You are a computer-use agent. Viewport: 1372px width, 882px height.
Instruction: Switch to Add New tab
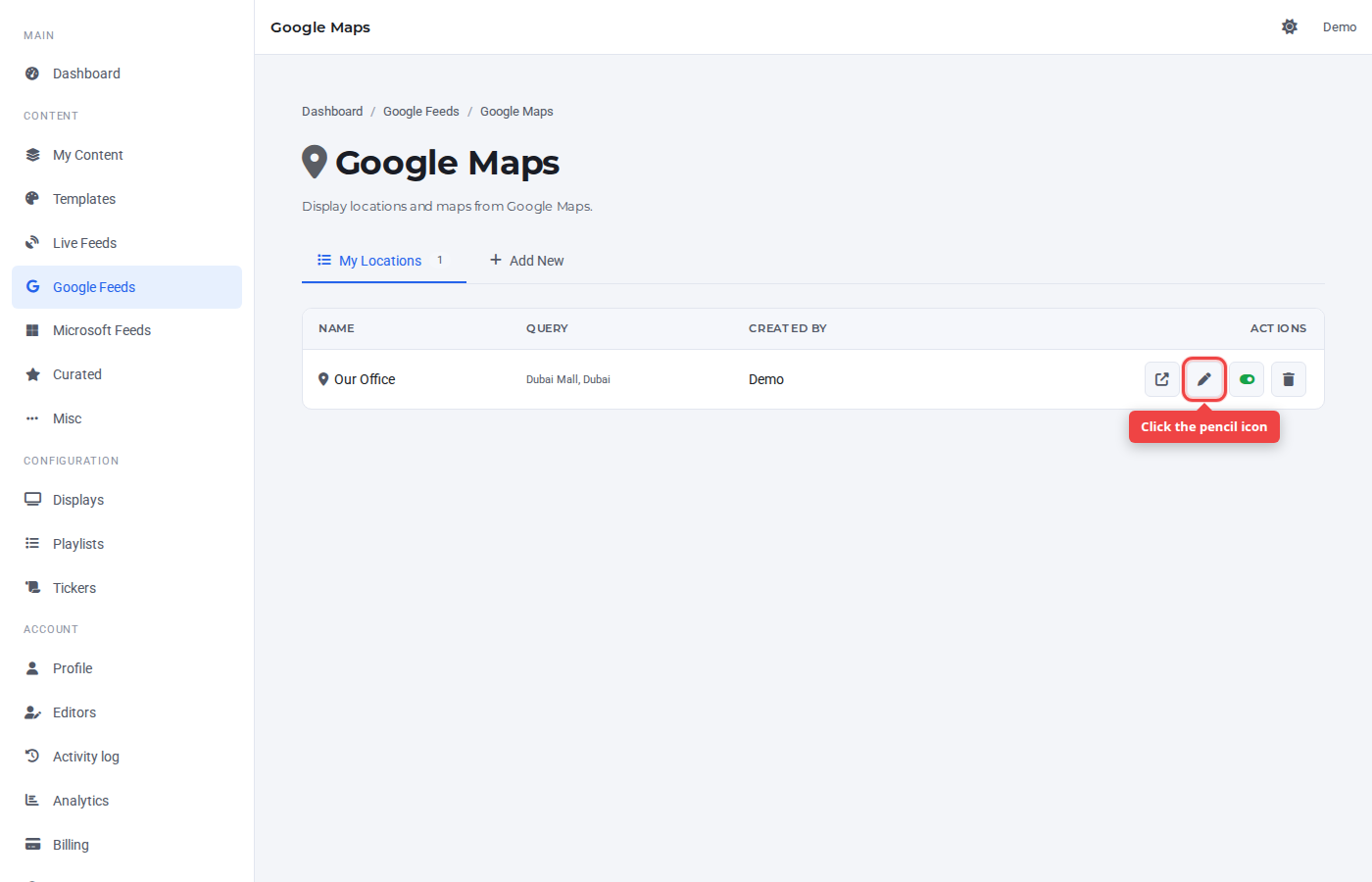coord(527,261)
